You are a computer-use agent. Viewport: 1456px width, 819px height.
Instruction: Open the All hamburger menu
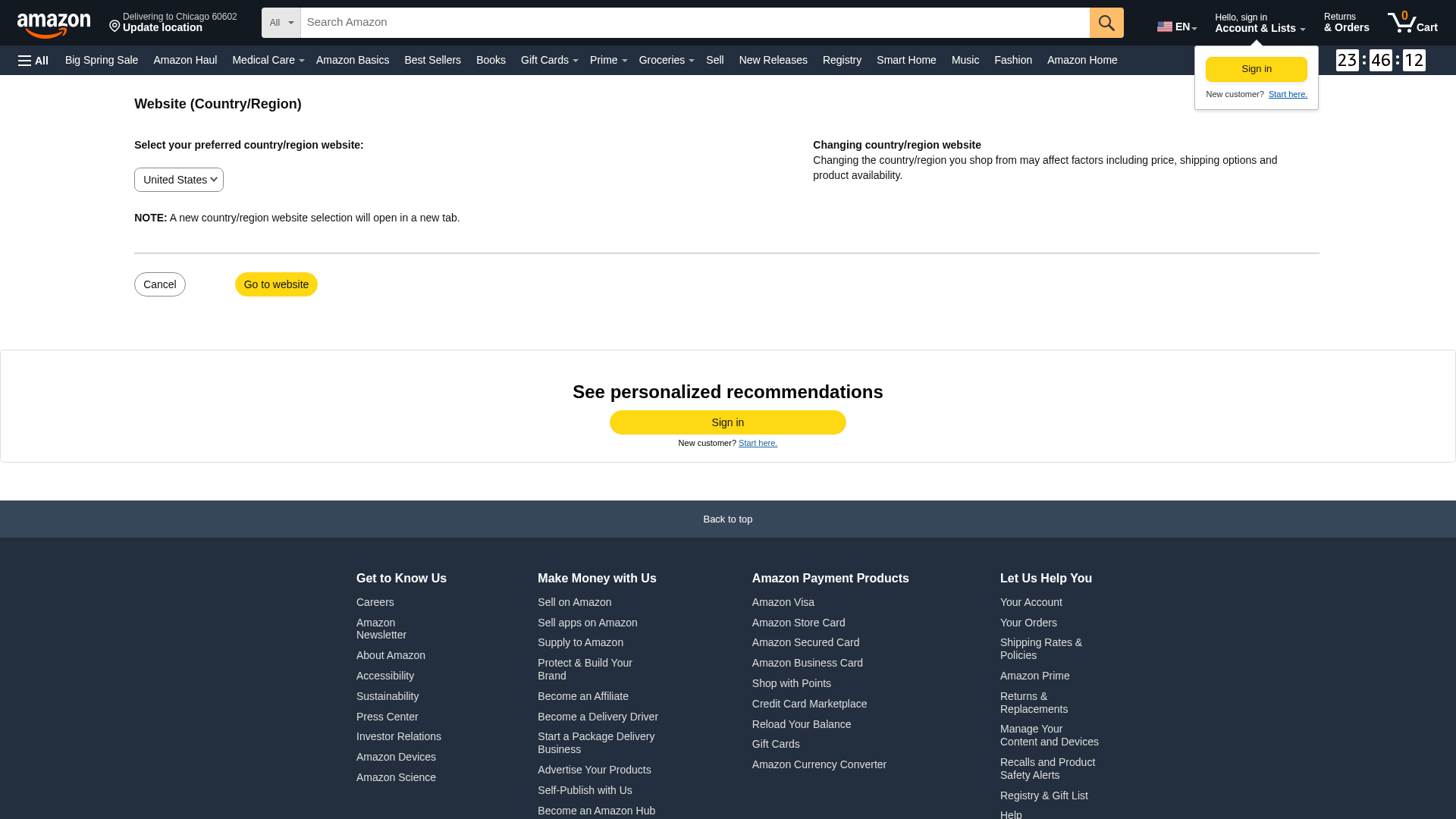pos(33,61)
